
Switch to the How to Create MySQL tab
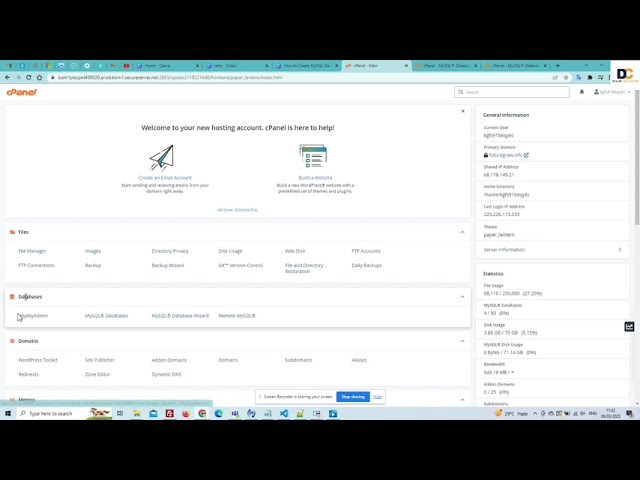306,66
